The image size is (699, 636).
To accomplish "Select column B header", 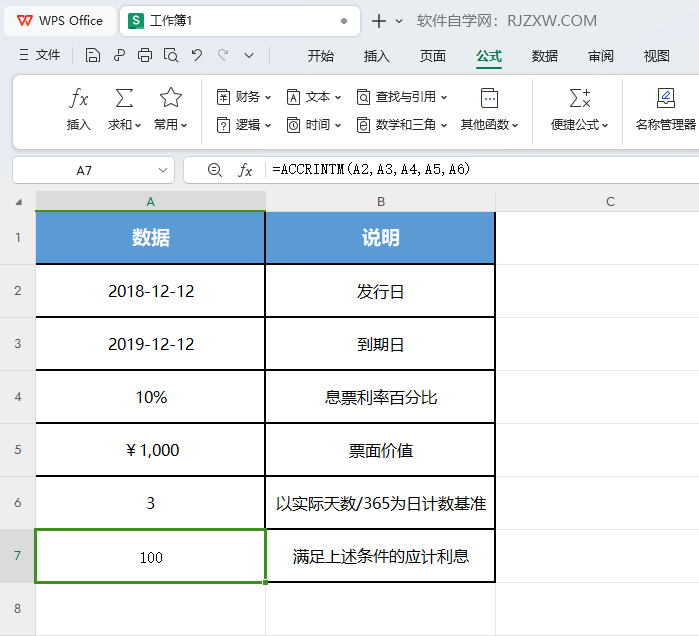I will tap(380, 201).
